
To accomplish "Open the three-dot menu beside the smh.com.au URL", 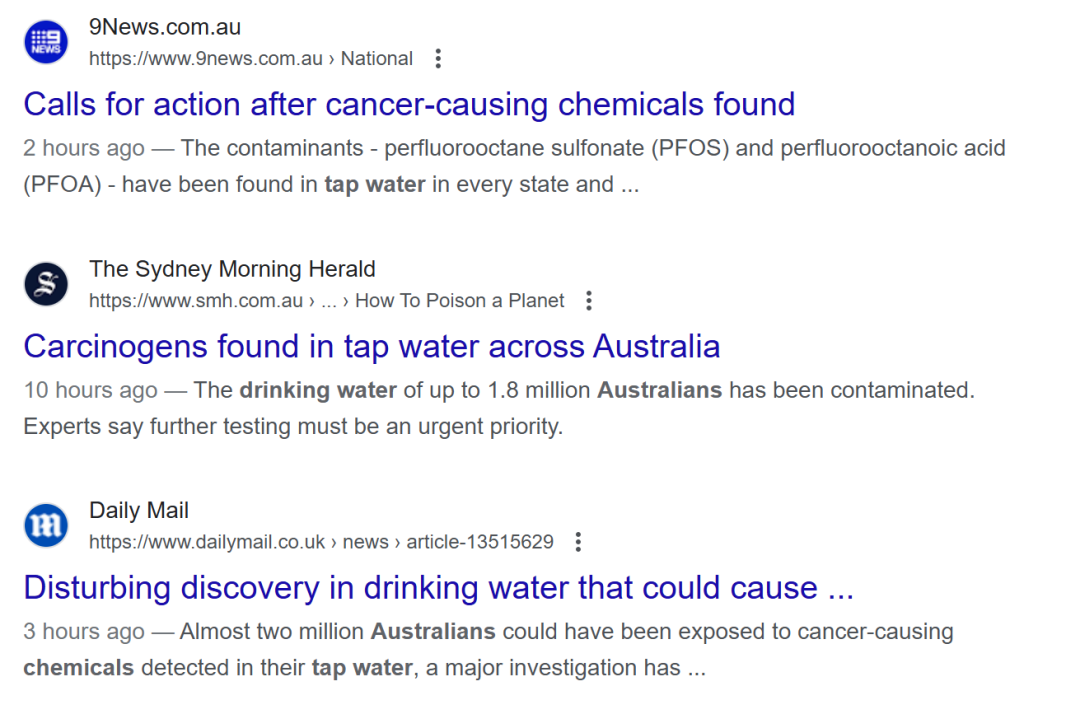I will pyautogui.click(x=589, y=301).
